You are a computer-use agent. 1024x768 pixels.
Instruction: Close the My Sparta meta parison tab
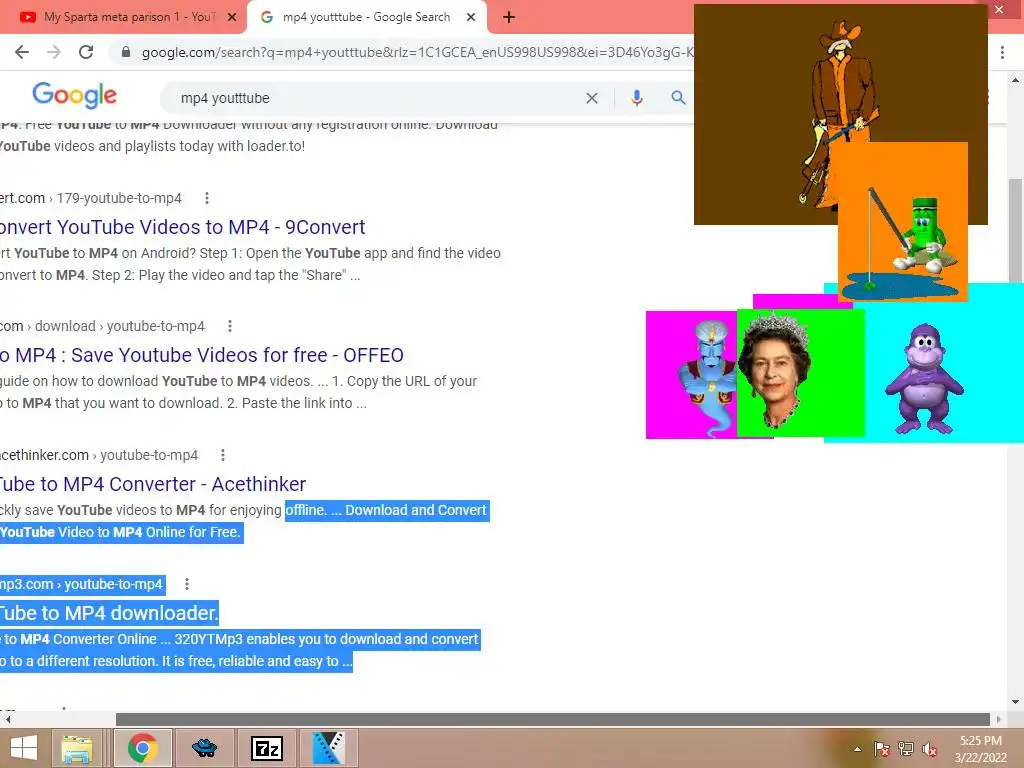[232, 18]
